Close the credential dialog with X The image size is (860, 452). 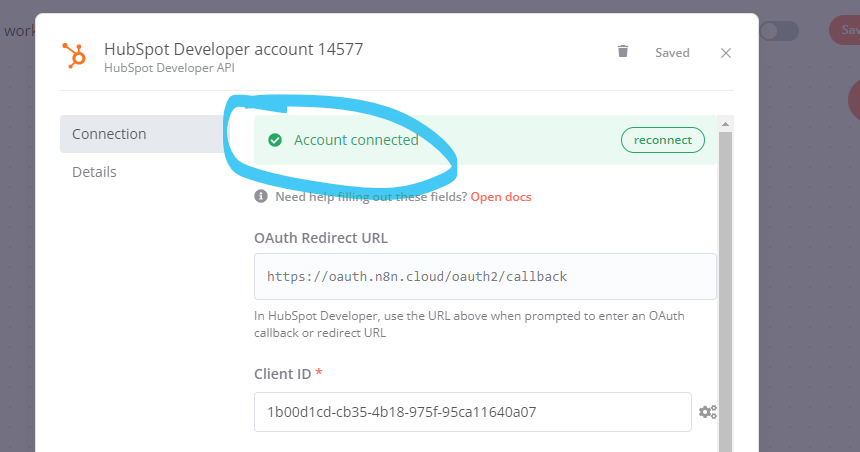(x=726, y=53)
